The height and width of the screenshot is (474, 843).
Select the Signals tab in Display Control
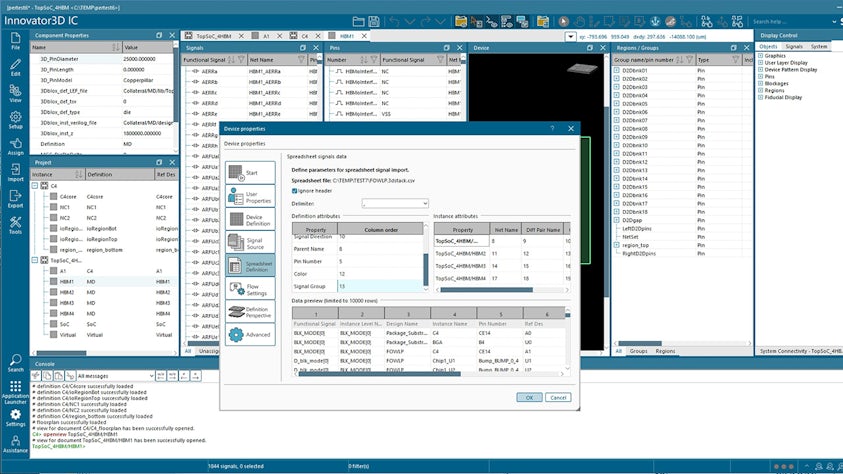(x=794, y=47)
